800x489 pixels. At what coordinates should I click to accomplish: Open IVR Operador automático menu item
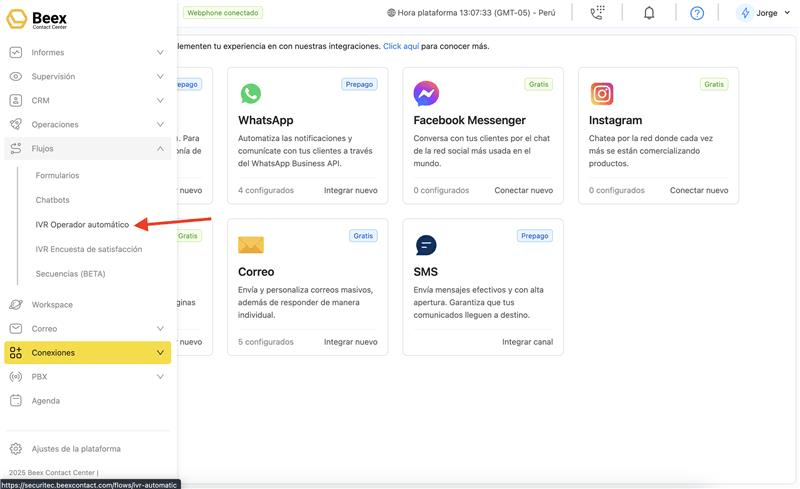pos(82,224)
